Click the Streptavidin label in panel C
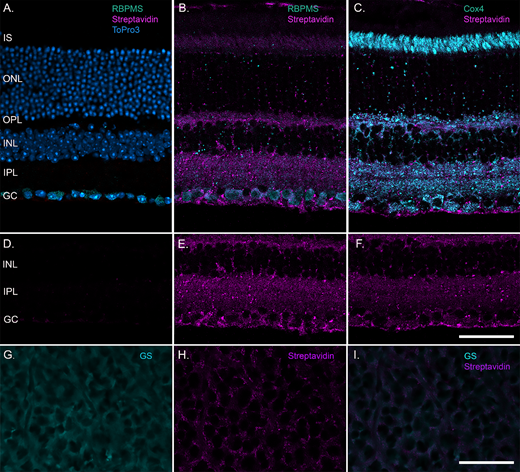The image size is (520, 472). point(487,19)
